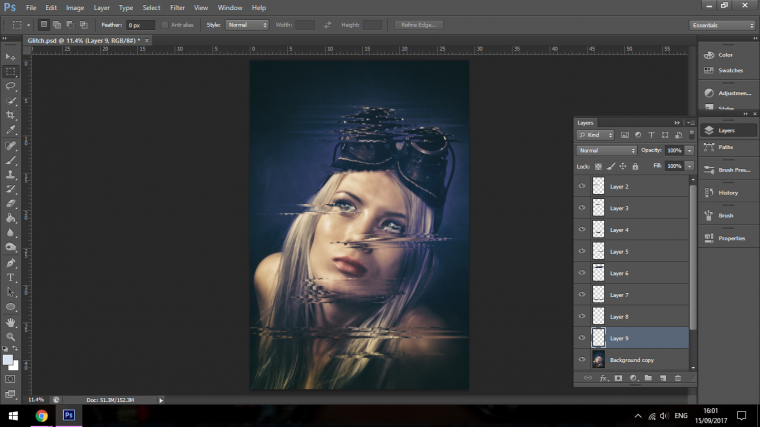Open the Style dropdown showing Normal
Viewport: 760px width, 427px height.
tap(247, 25)
